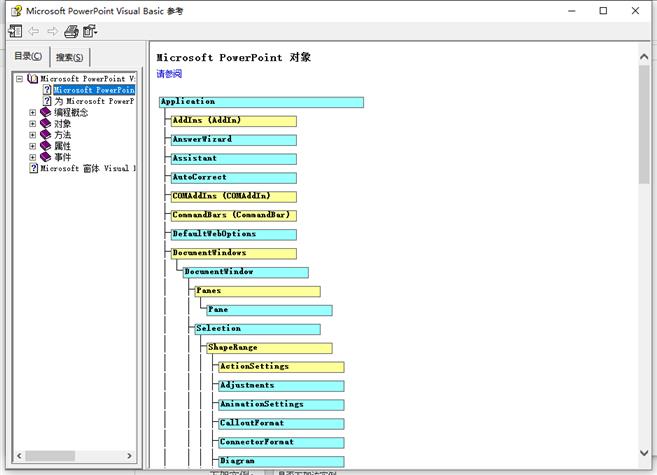This screenshot has width=657, height=475.
Task: Open the AnimationSettings object box
Action: pos(281,405)
